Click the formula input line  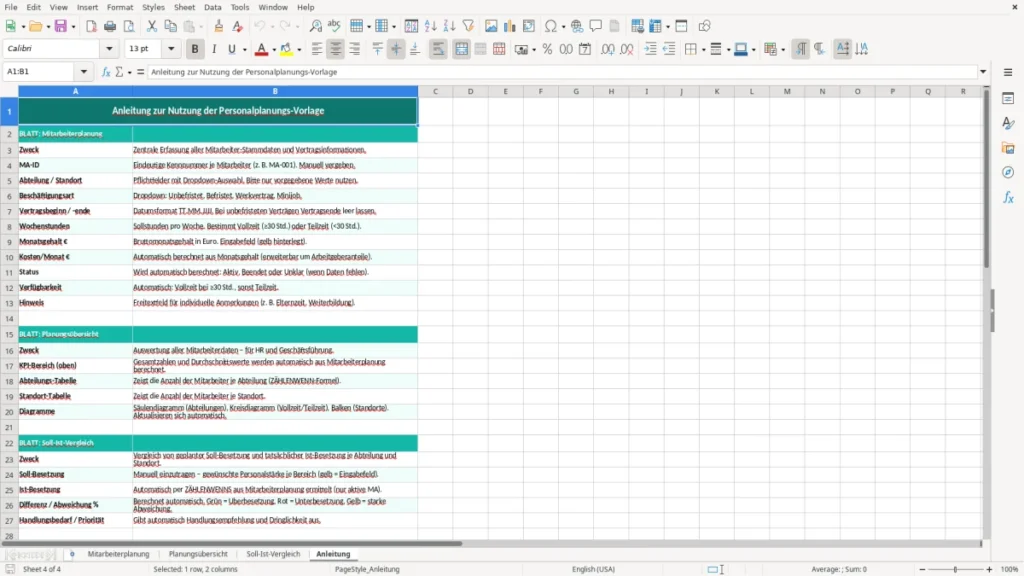point(562,72)
